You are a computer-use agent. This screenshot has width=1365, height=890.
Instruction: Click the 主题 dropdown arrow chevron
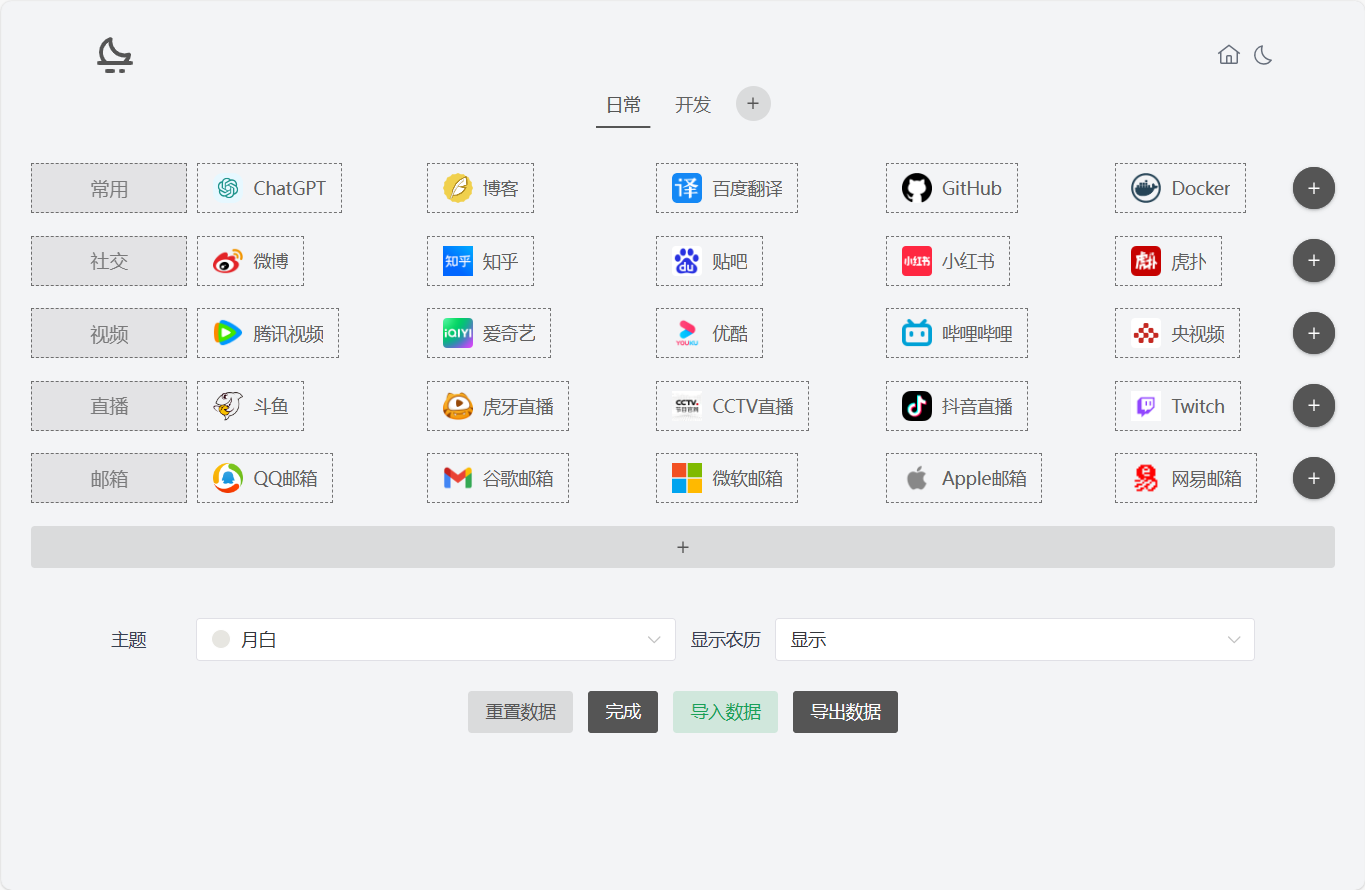point(654,640)
